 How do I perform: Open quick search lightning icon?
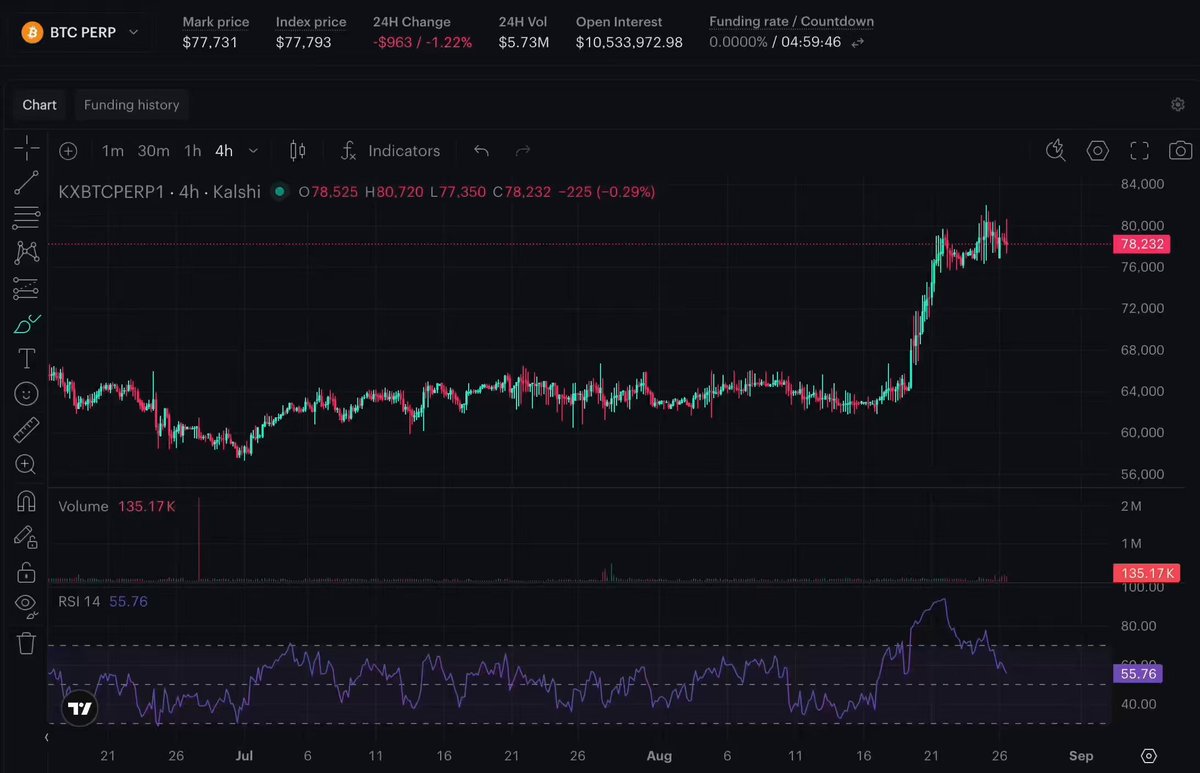[1056, 151]
